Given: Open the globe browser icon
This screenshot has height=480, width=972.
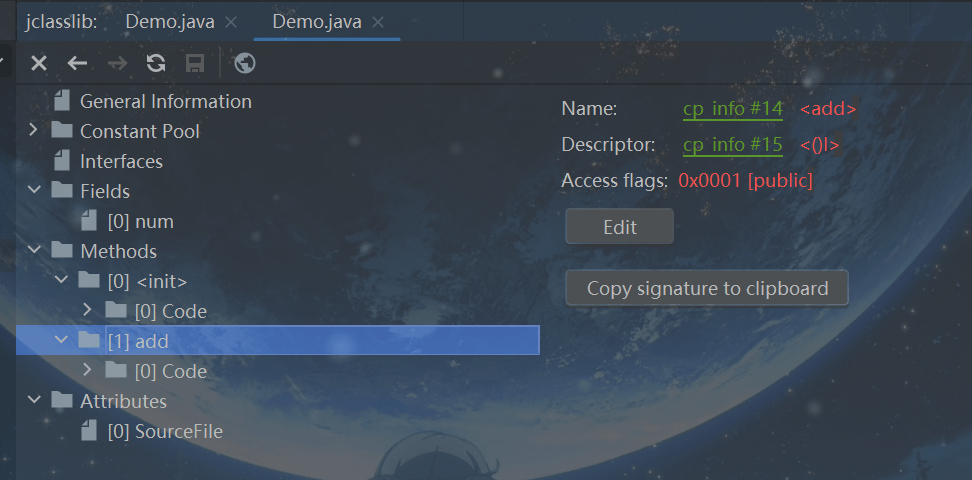Looking at the screenshot, I should coord(245,64).
